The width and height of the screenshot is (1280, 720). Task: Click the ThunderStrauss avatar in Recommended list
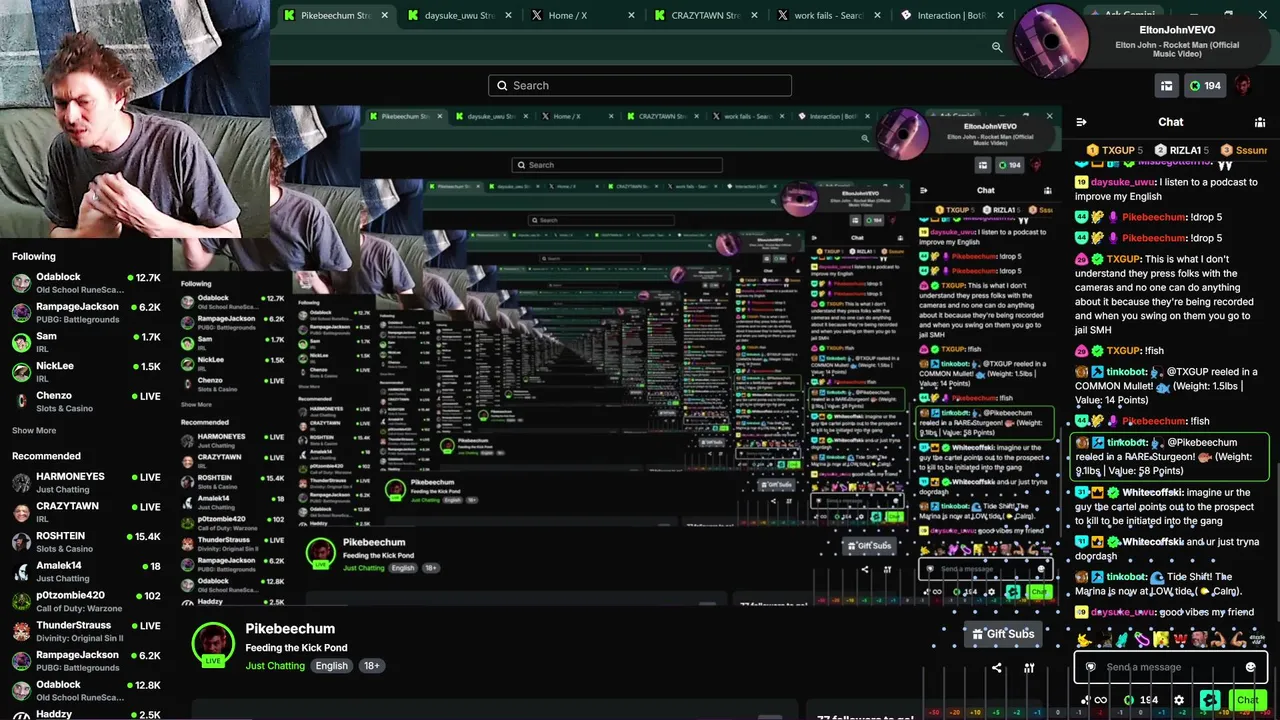pos(21,632)
